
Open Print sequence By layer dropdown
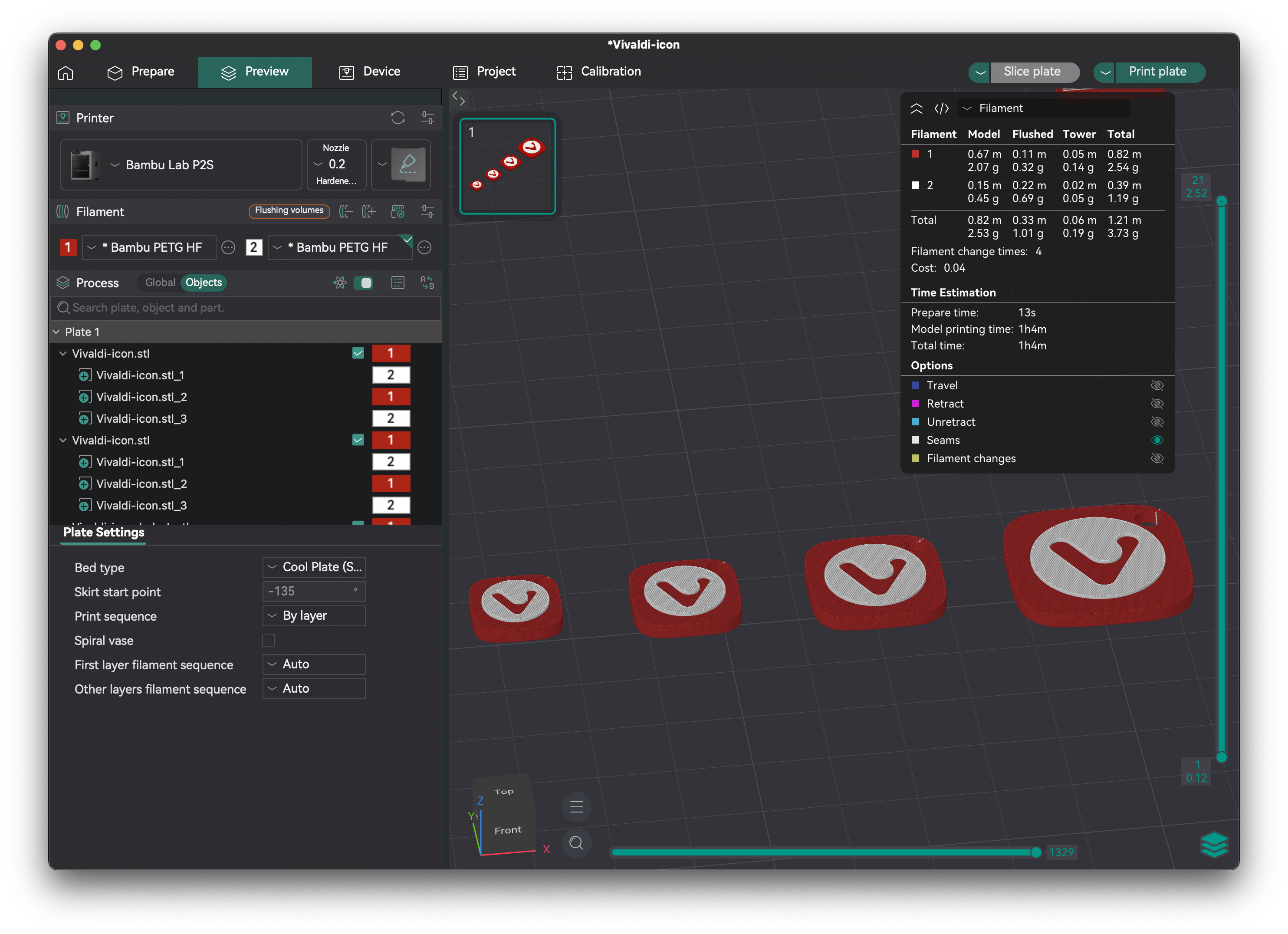(x=314, y=615)
